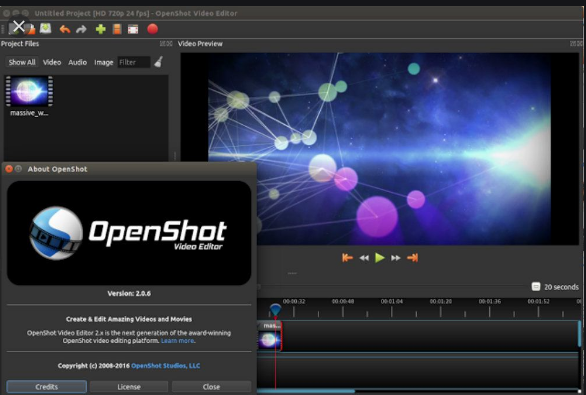Viewport: 586px width, 395px height.
Task: Select the Image filter tab
Action: coord(104,62)
